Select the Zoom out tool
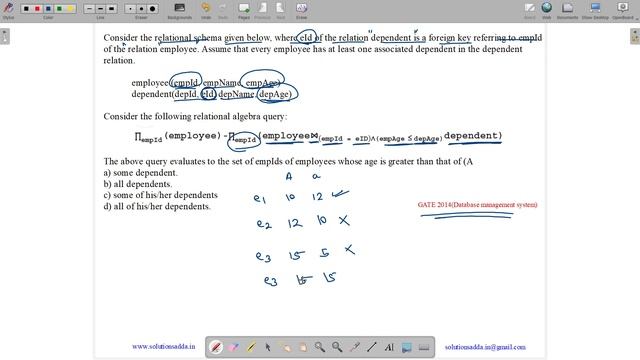 [337, 347]
